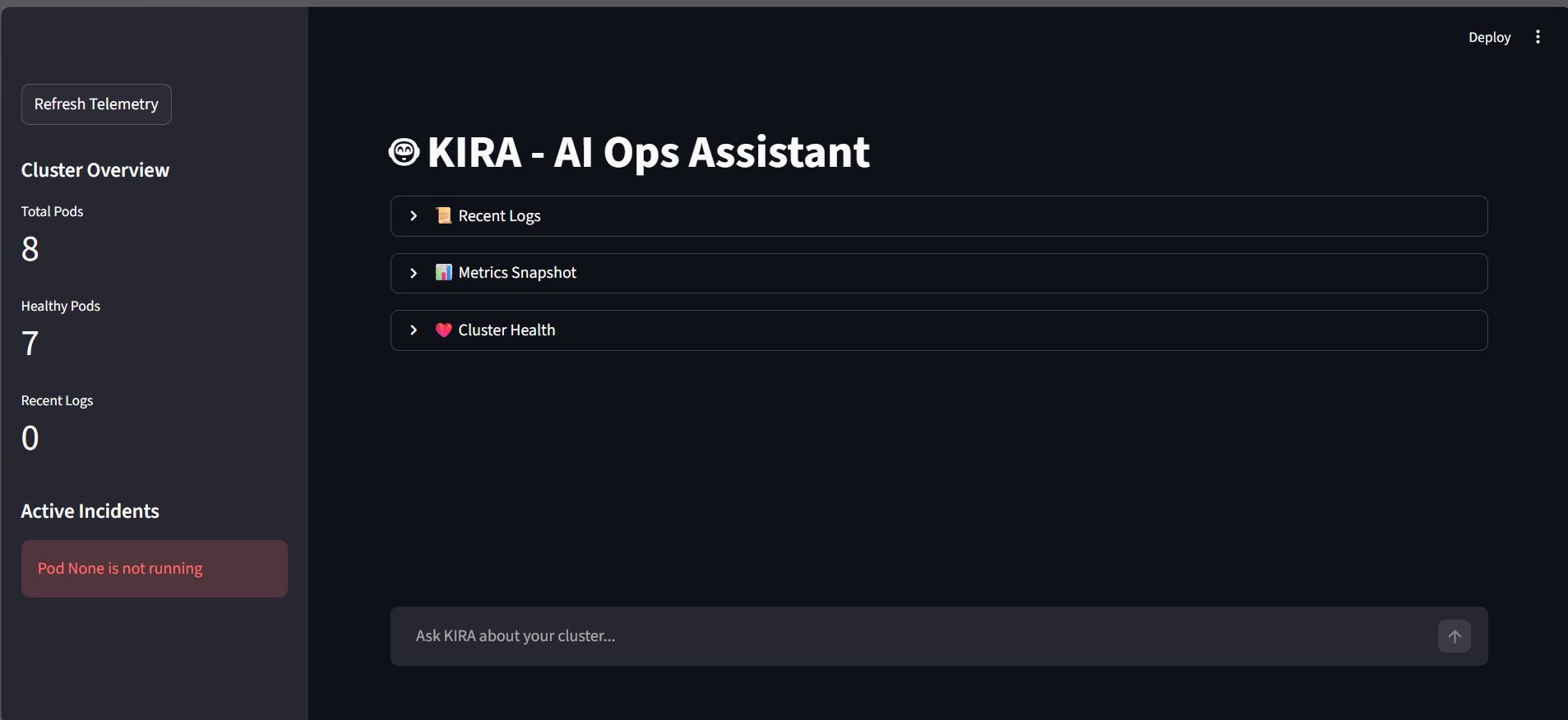The width and height of the screenshot is (1568, 720).
Task: Click the Recent Logs count 0
Action: (x=30, y=438)
